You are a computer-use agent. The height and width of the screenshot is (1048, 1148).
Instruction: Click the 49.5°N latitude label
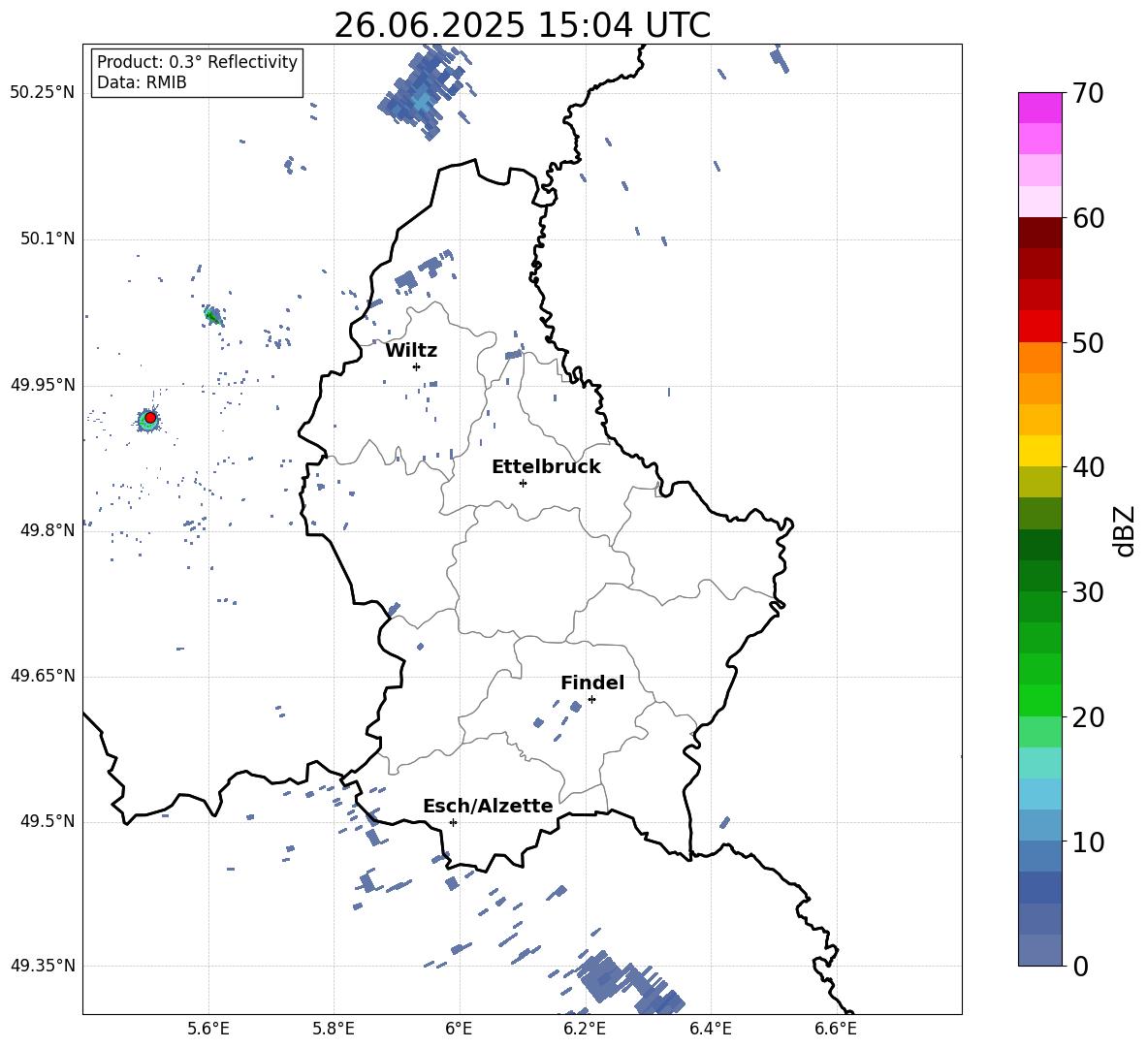[x=48, y=821]
